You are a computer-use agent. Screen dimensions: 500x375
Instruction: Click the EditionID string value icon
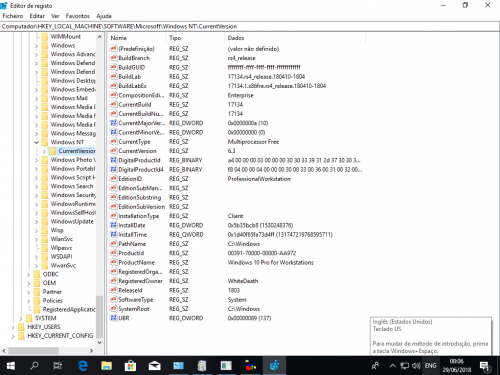click(x=114, y=179)
